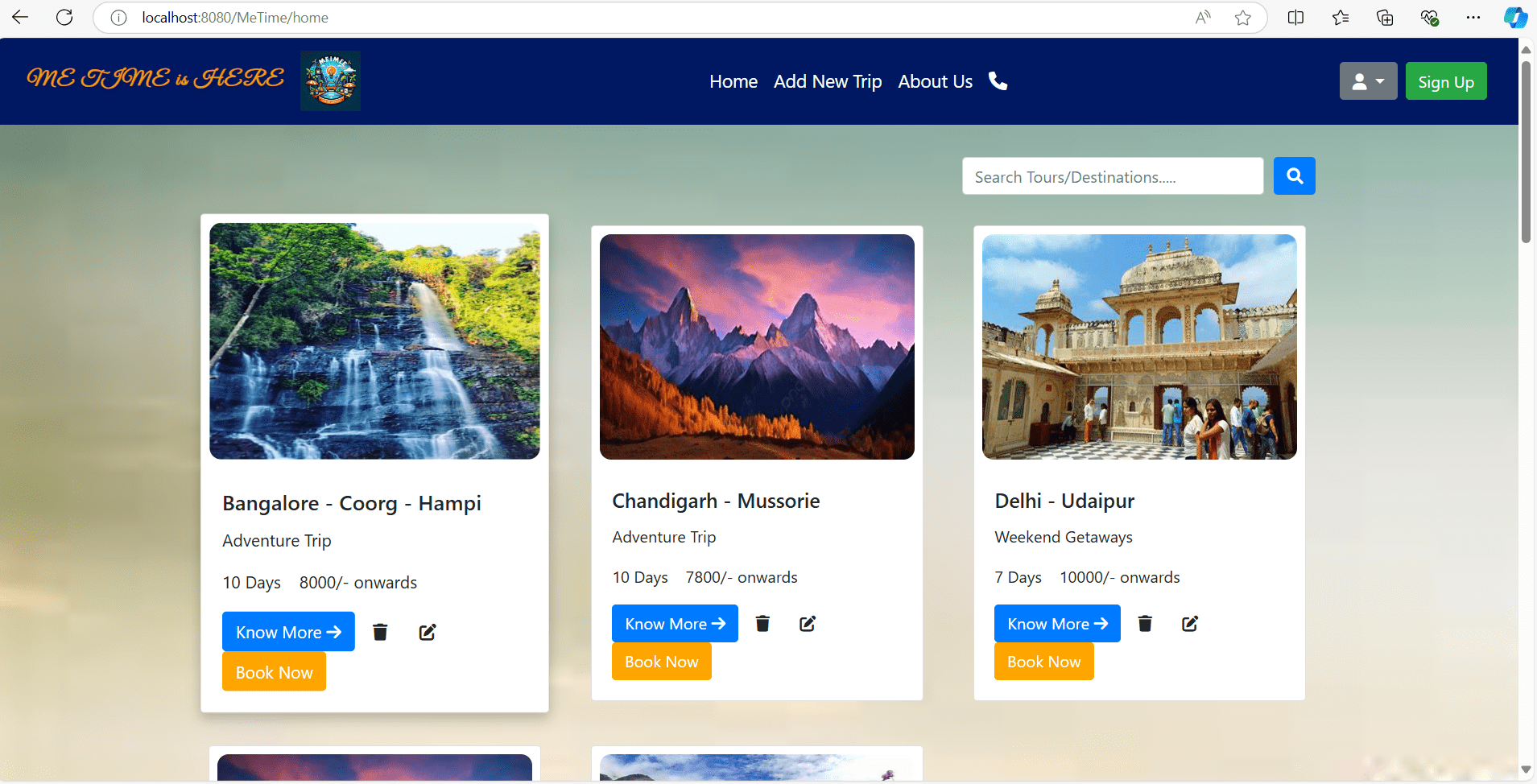
Task: Click the edit pencil icon on Bangalore - Coorg - Hampi
Action: (427, 631)
